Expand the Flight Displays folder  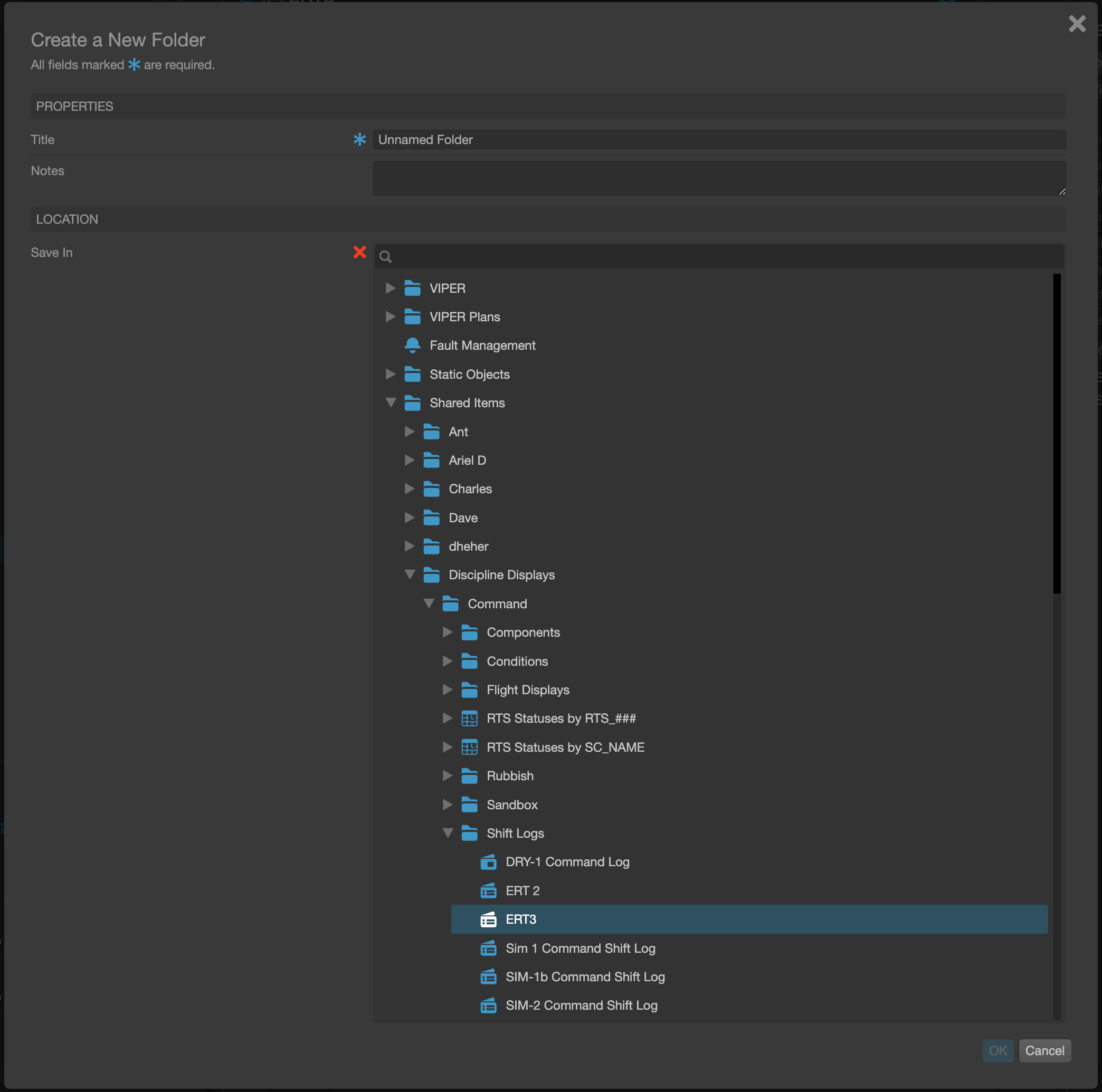point(447,689)
